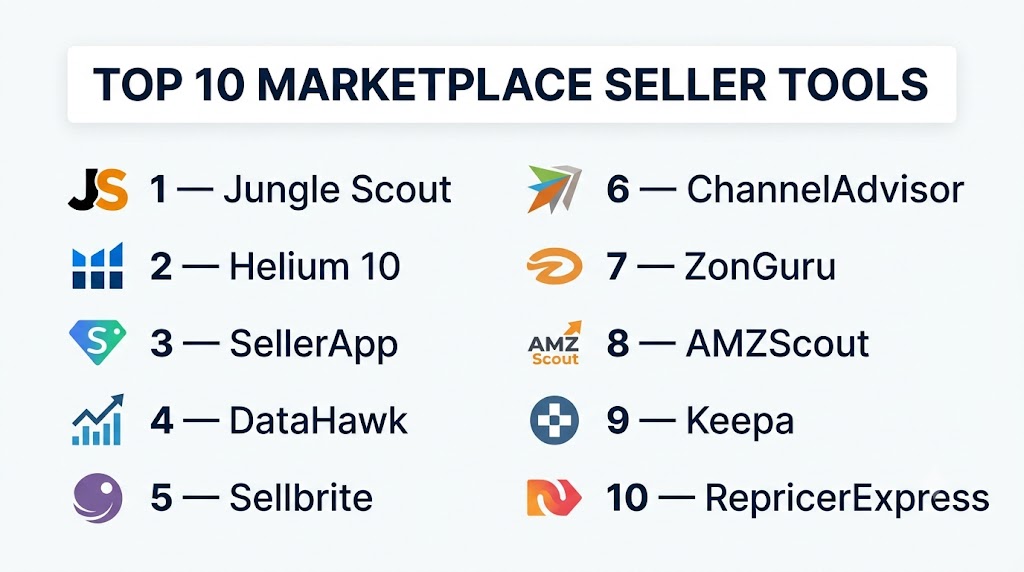Screen dimensions: 1024x572
Task: Click the AMZScout text label
Action: pyautogui.click(x=777, y=343)
